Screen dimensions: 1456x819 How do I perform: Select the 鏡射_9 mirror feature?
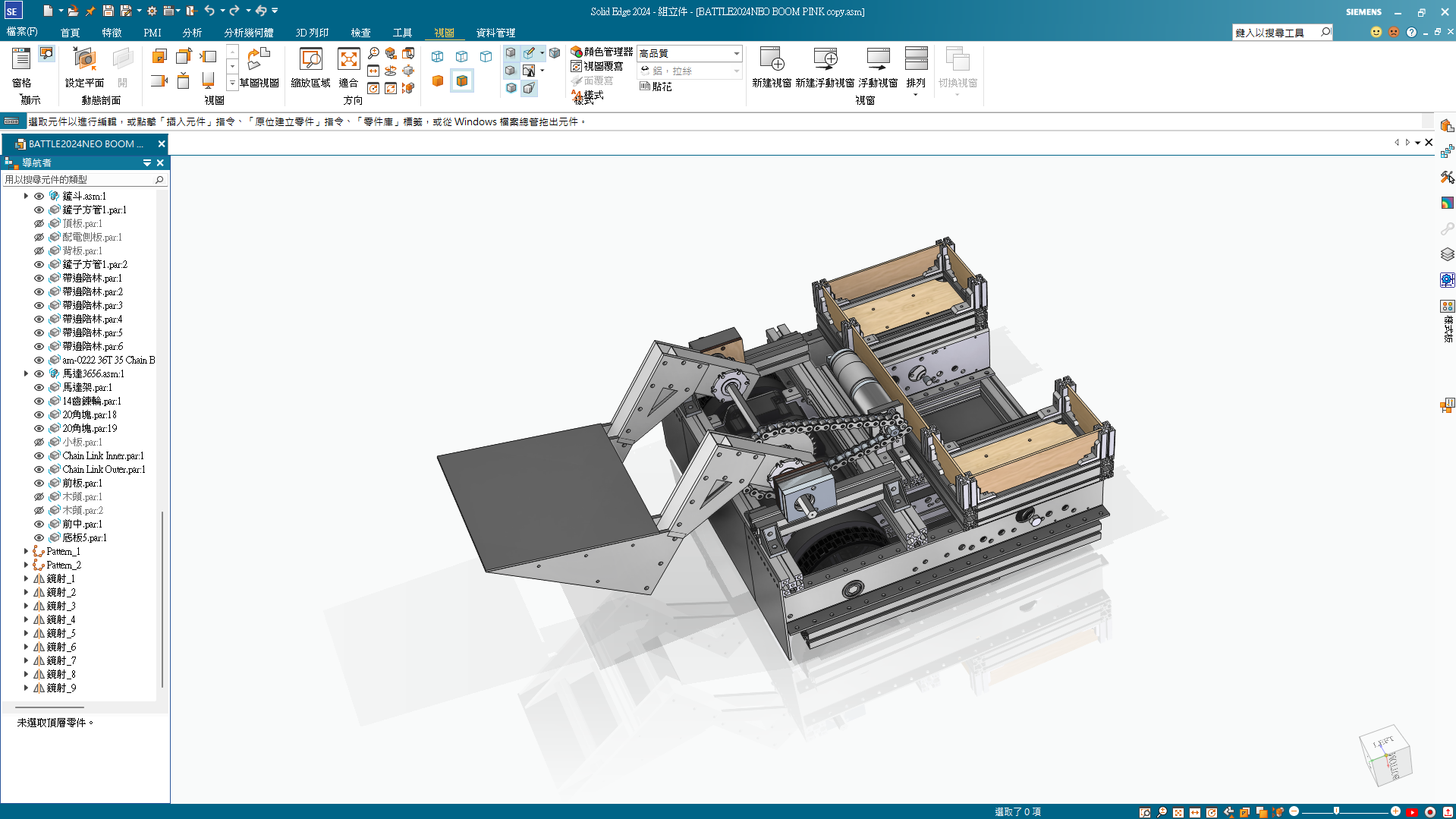click(61, 688)
